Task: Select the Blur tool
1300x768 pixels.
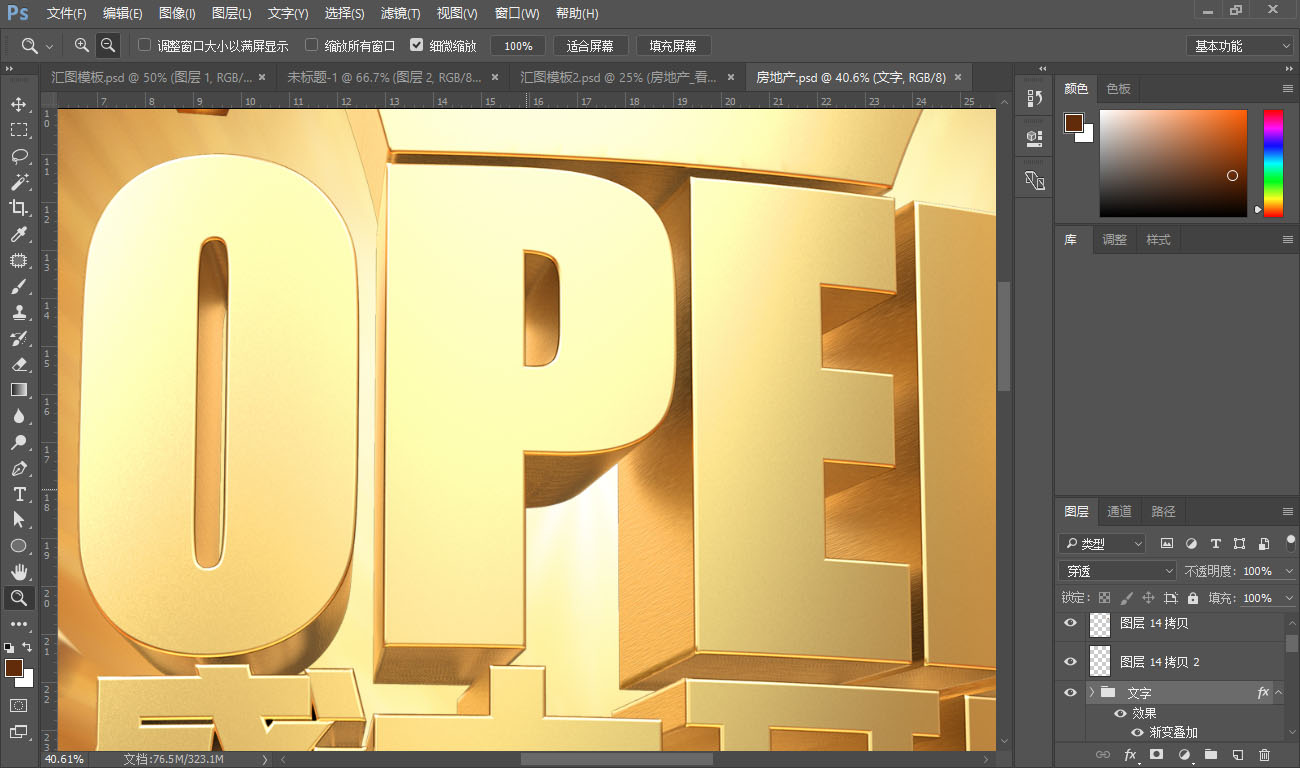Action: coord(18,416)
